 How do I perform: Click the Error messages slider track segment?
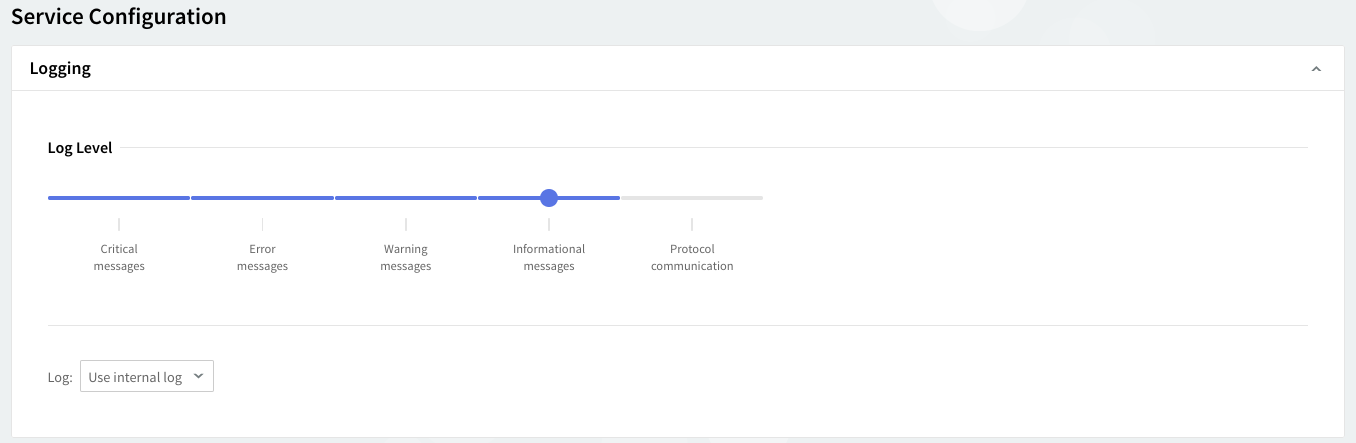pyautogui.click(x=262, y=198)
